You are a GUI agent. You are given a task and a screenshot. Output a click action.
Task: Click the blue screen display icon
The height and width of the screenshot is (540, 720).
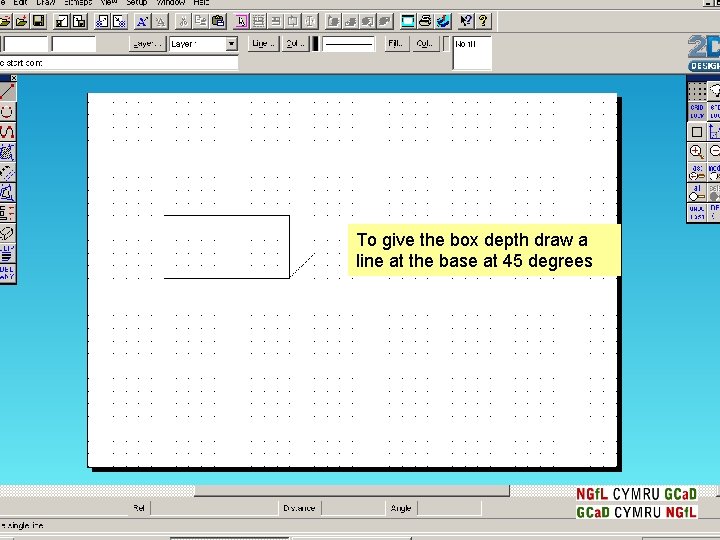408,21
